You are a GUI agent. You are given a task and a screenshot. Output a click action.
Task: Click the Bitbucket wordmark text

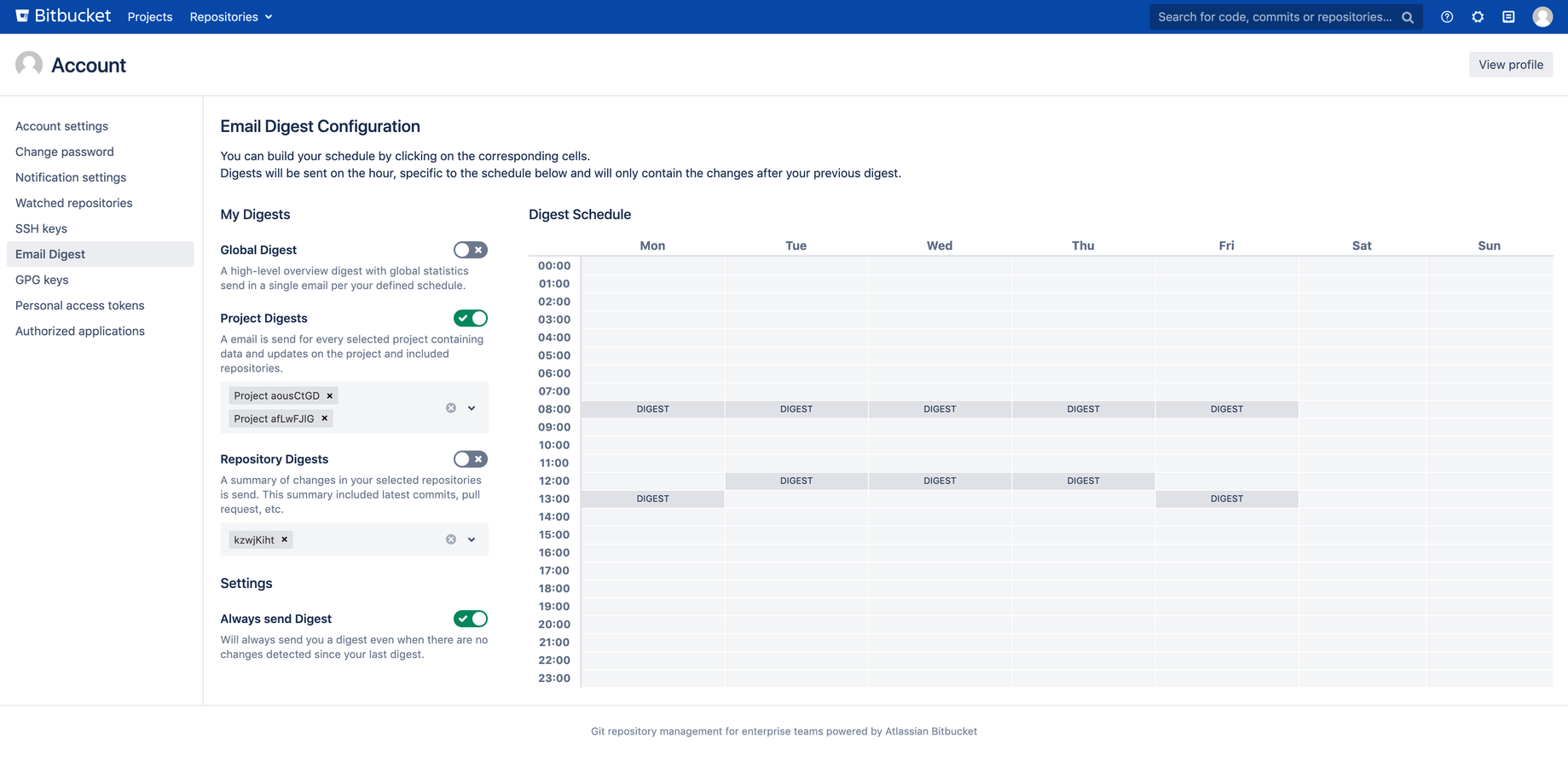pyautogui.click(x=72, y=16)
